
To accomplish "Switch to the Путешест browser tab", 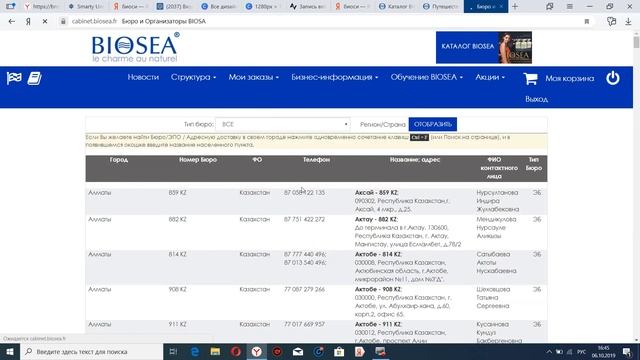I will (440, 7).
